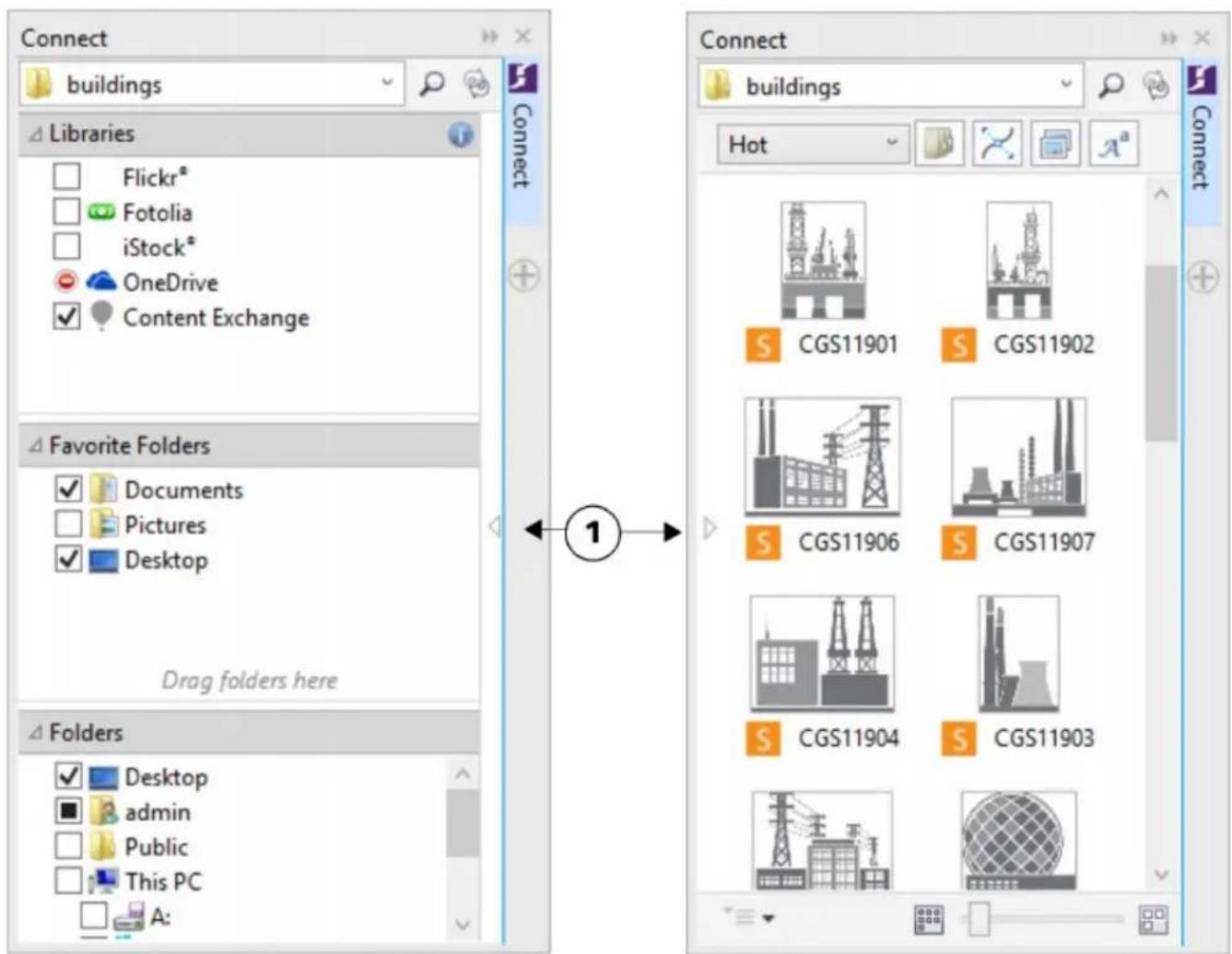The width and height of the screenshot is (1232, 954).
Task: Uncheck Desktop in the Folders section
Action: [68, 776]
